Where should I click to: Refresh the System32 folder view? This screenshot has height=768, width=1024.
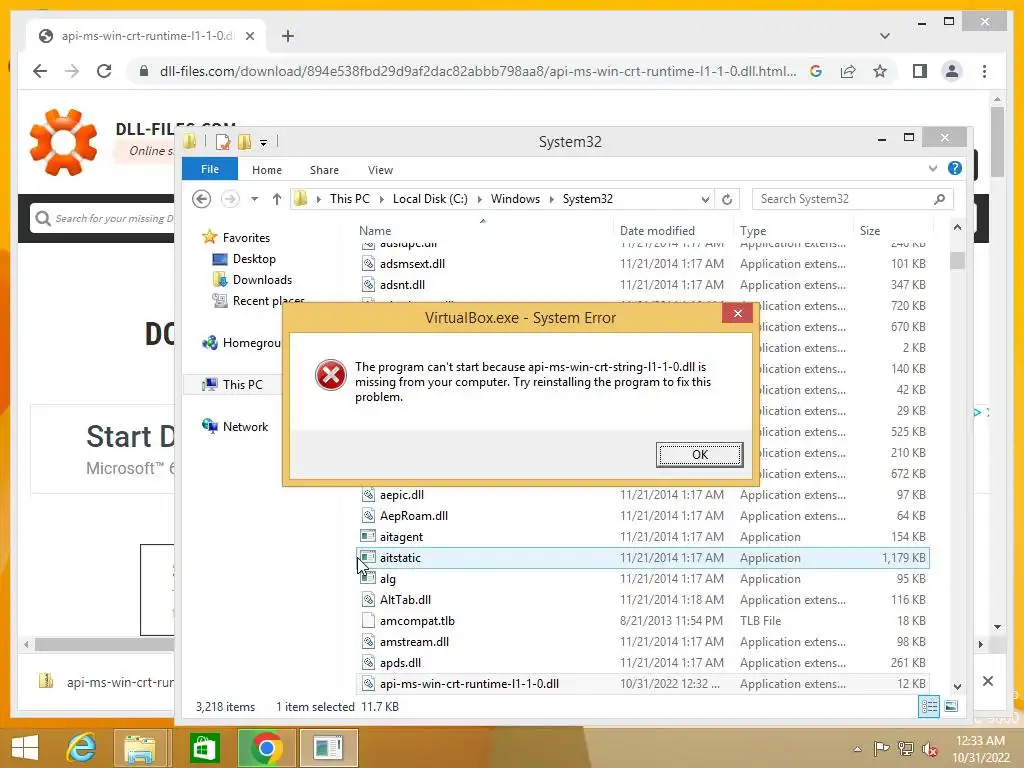(x=727, y=199)
